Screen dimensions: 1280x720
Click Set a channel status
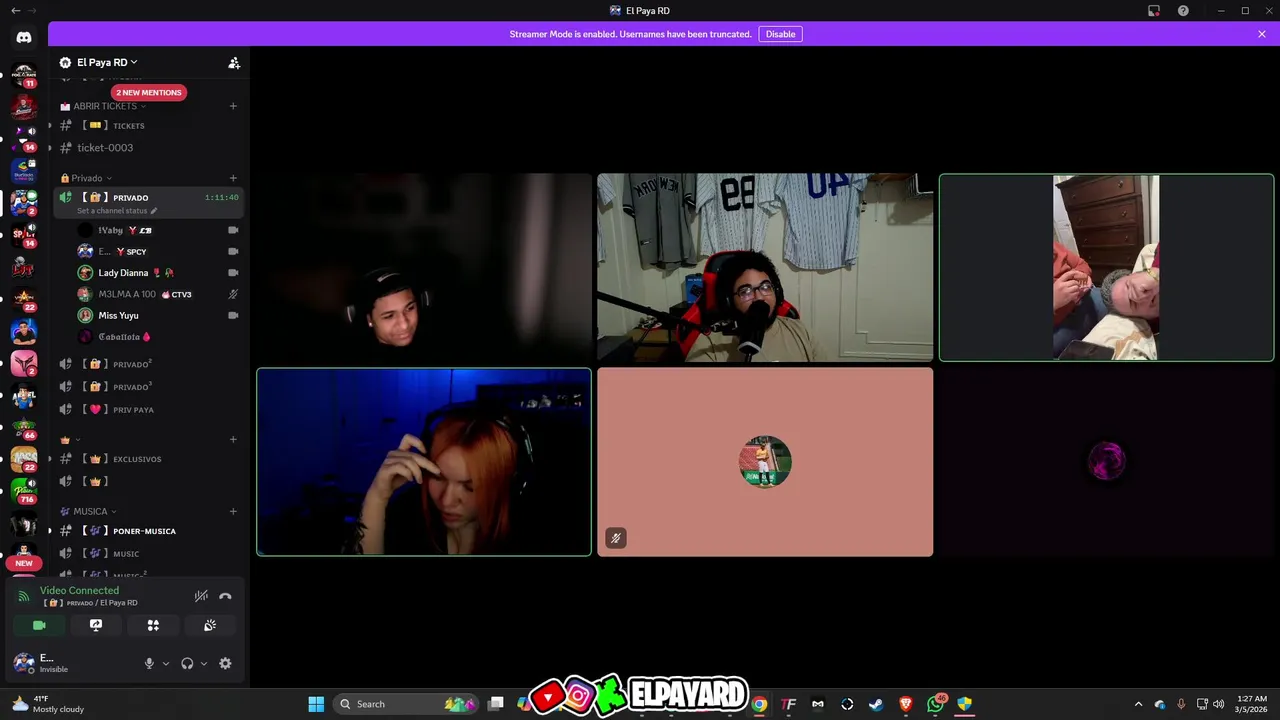pyautogui.click(x=116, y=211)
